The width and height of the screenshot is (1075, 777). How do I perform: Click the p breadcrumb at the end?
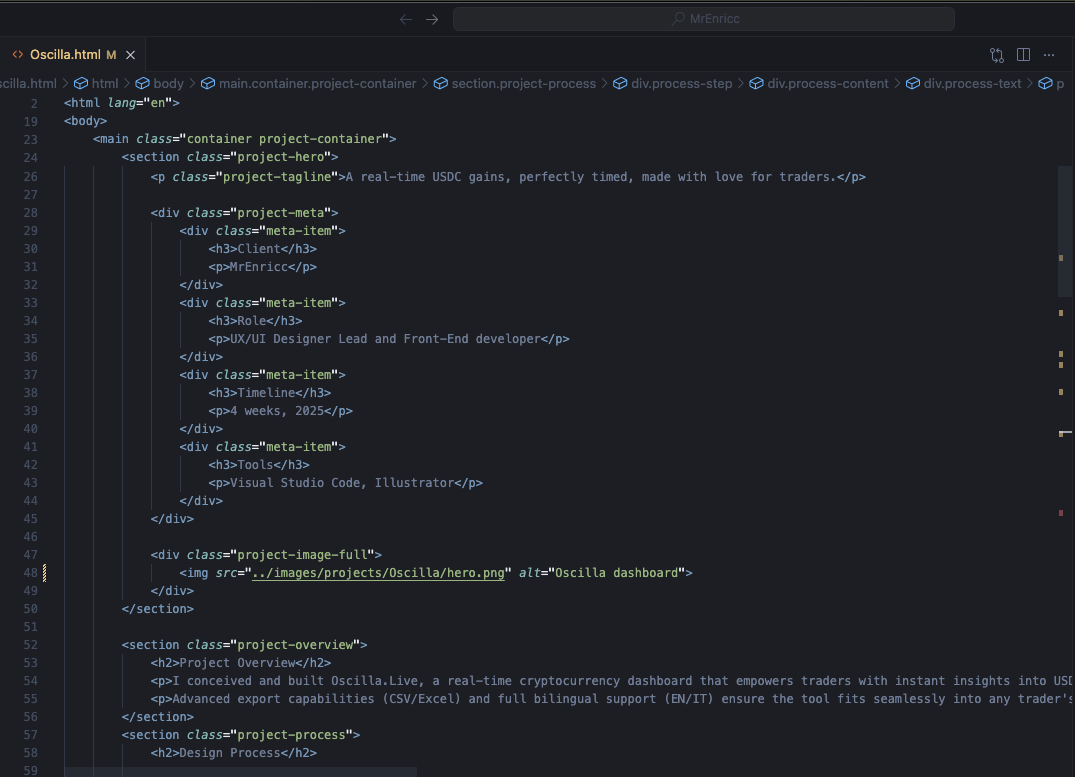click(x=1060, y=84)
